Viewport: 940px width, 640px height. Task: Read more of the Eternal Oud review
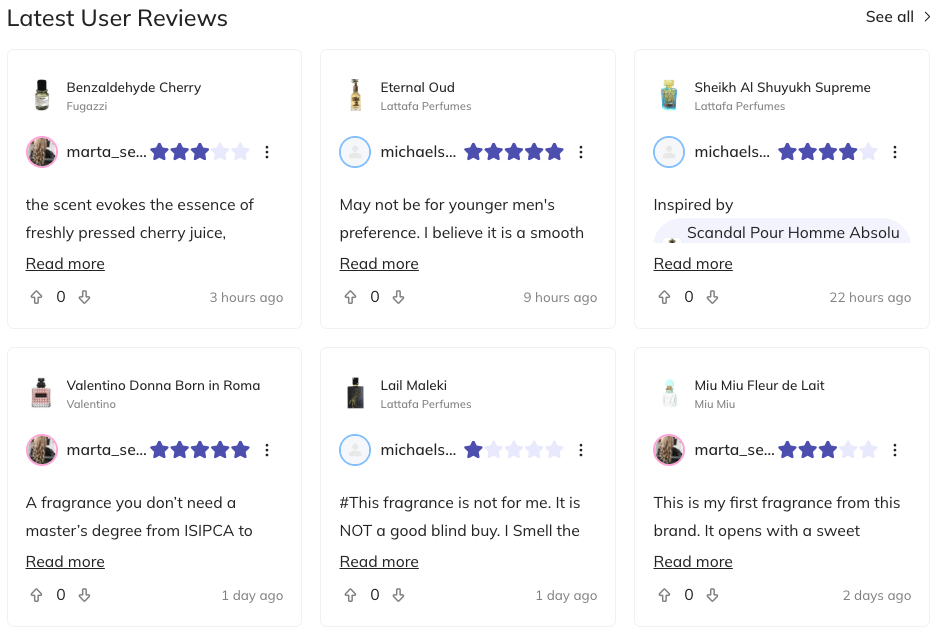[x=379, y=264]
